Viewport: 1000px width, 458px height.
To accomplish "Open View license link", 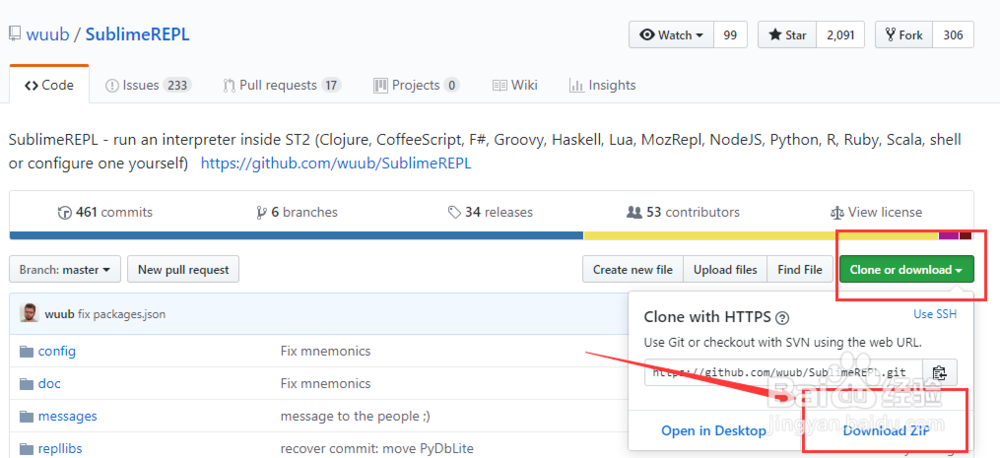I will (876, 212).
